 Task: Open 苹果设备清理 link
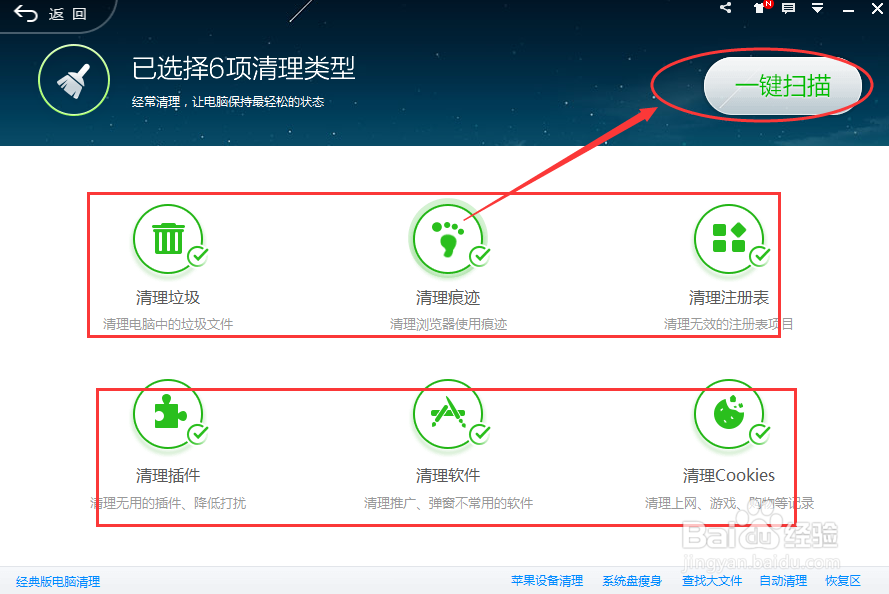(547, 581)
